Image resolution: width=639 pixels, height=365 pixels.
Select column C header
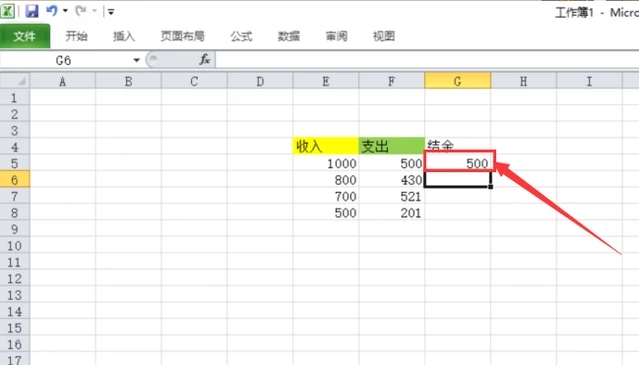[194, 81]
